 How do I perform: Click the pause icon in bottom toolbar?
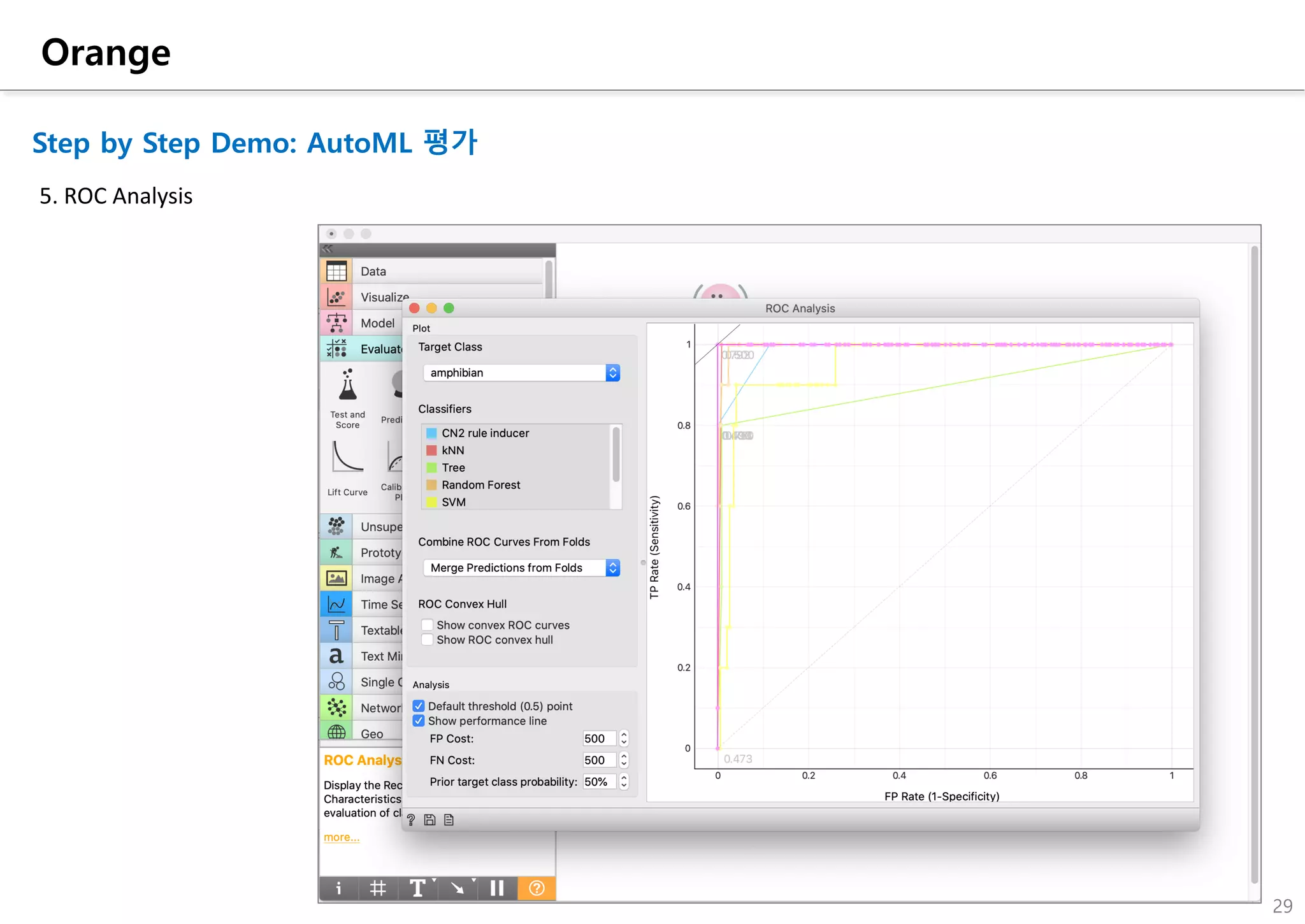tap(497, 888)
